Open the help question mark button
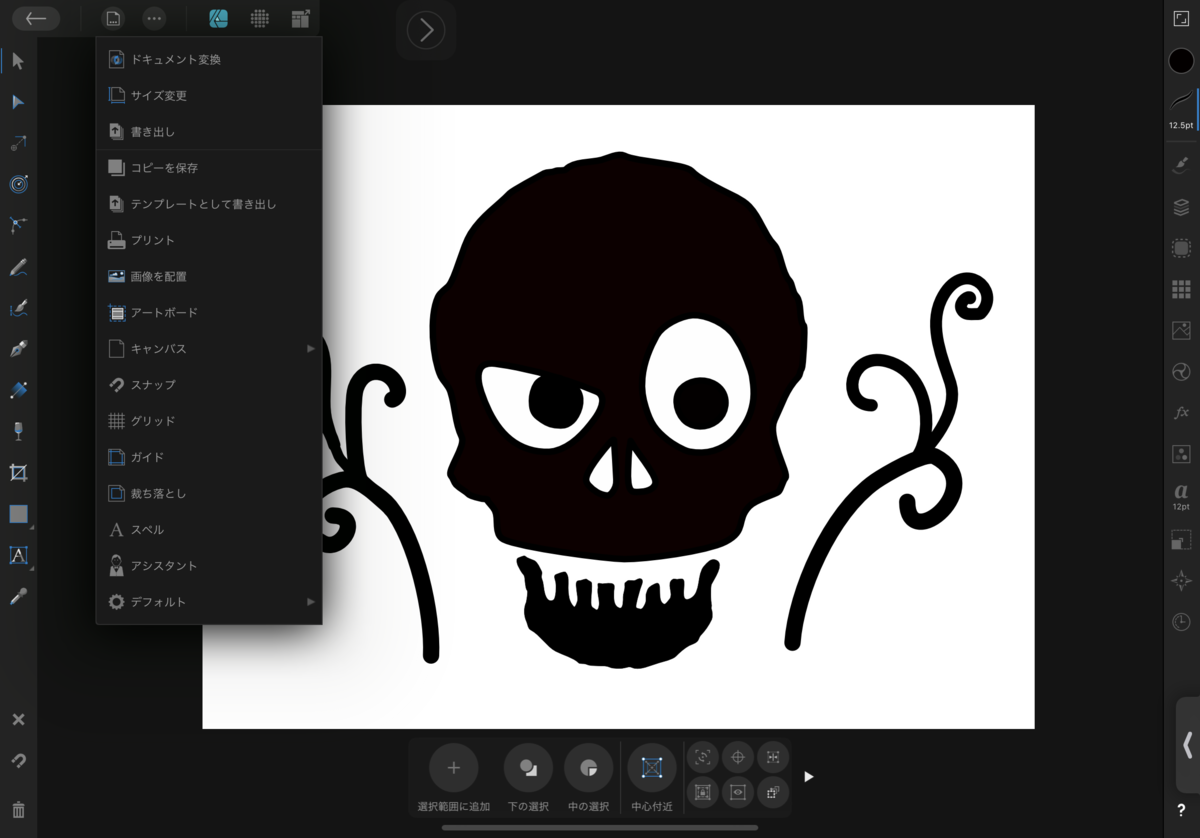This screenshot has width=1200, height=838. 1181,810
